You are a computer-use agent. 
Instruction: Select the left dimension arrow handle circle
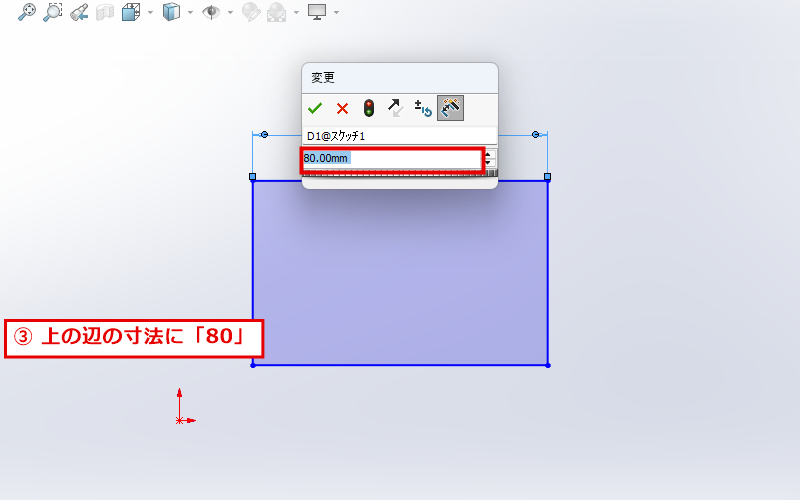264,135
